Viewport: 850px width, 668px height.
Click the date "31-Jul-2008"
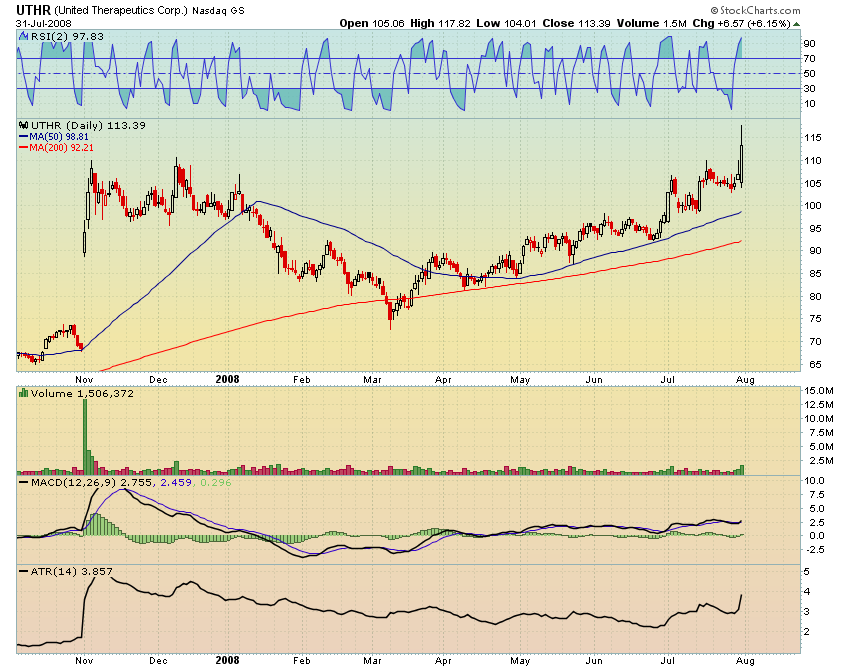[x=43, y=23]
